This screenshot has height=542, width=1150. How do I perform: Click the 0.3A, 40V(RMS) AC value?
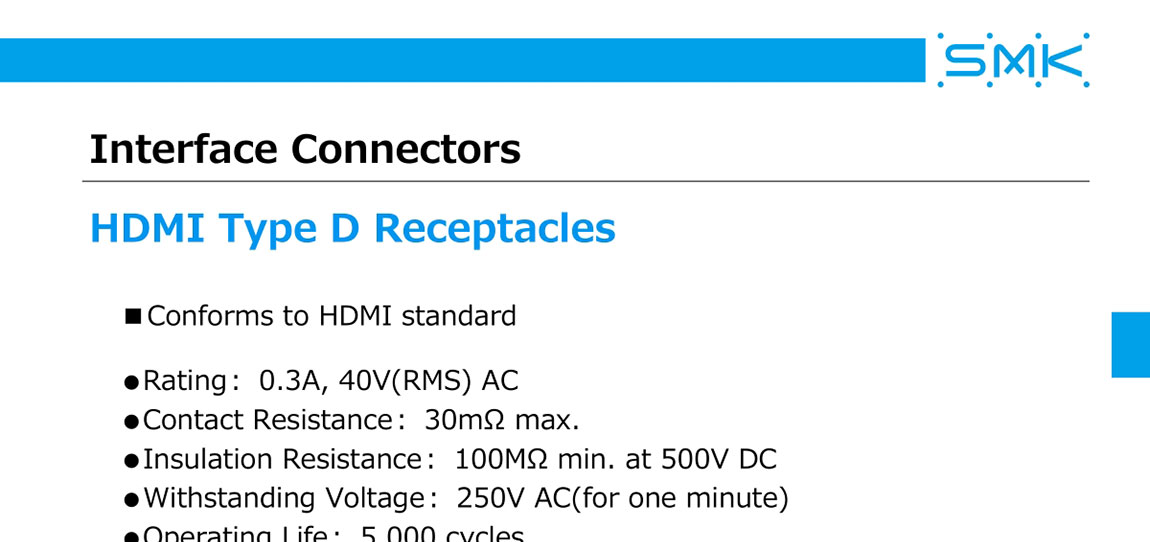388,380
